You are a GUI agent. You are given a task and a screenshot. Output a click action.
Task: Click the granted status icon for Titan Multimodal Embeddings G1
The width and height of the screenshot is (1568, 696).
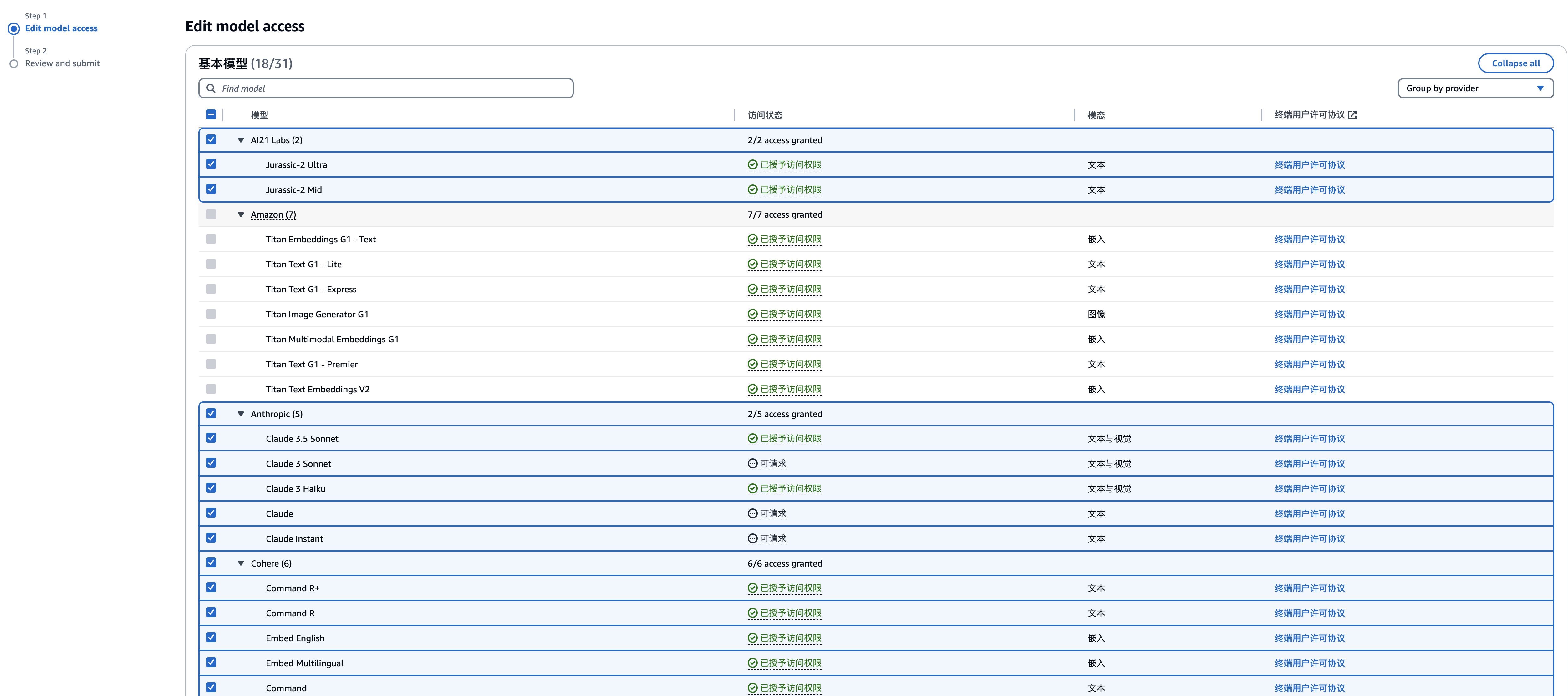click(752, 339)
